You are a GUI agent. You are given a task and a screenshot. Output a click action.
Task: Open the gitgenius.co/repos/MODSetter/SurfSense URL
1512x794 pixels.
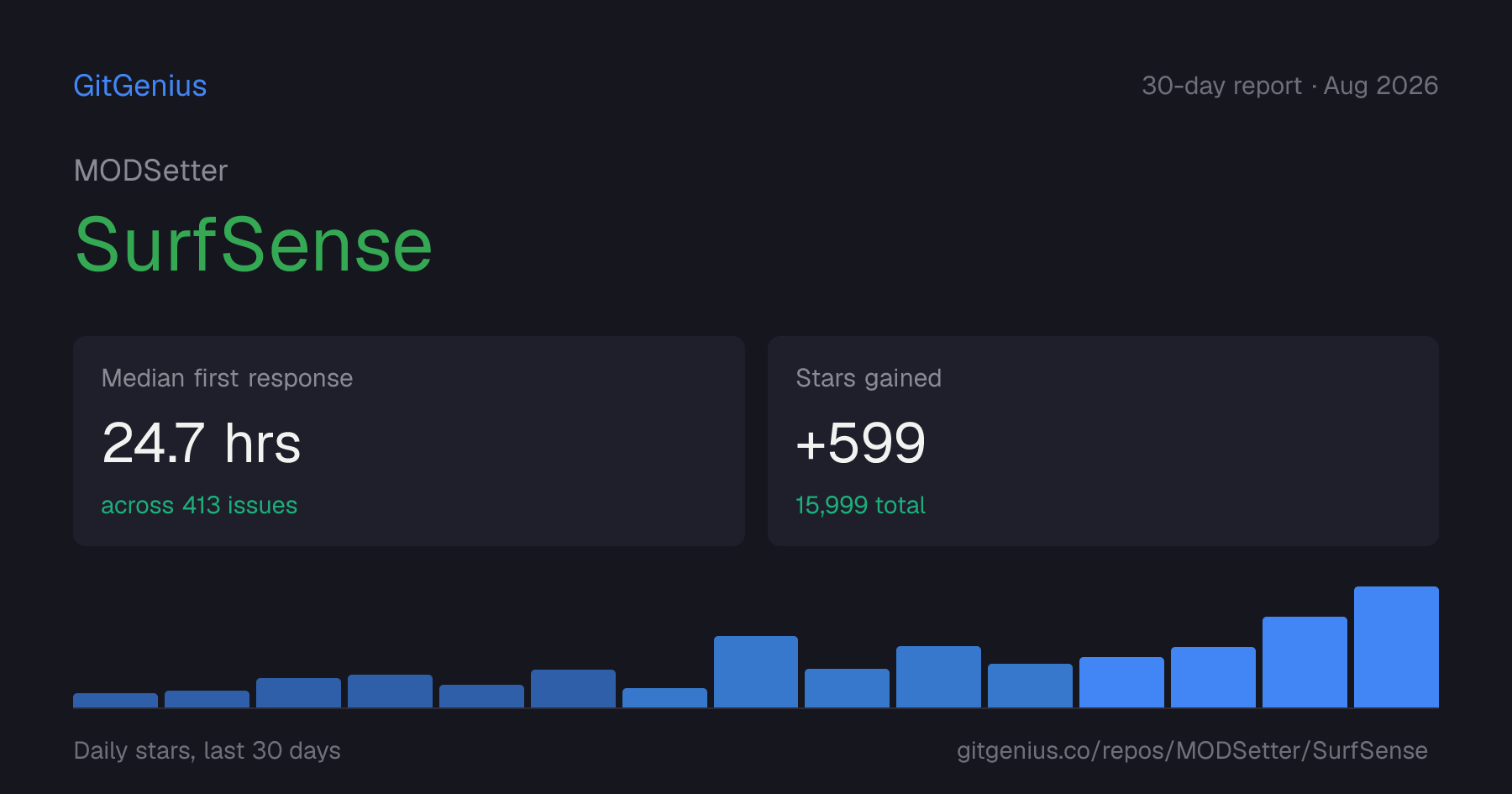pos(1192,750)
